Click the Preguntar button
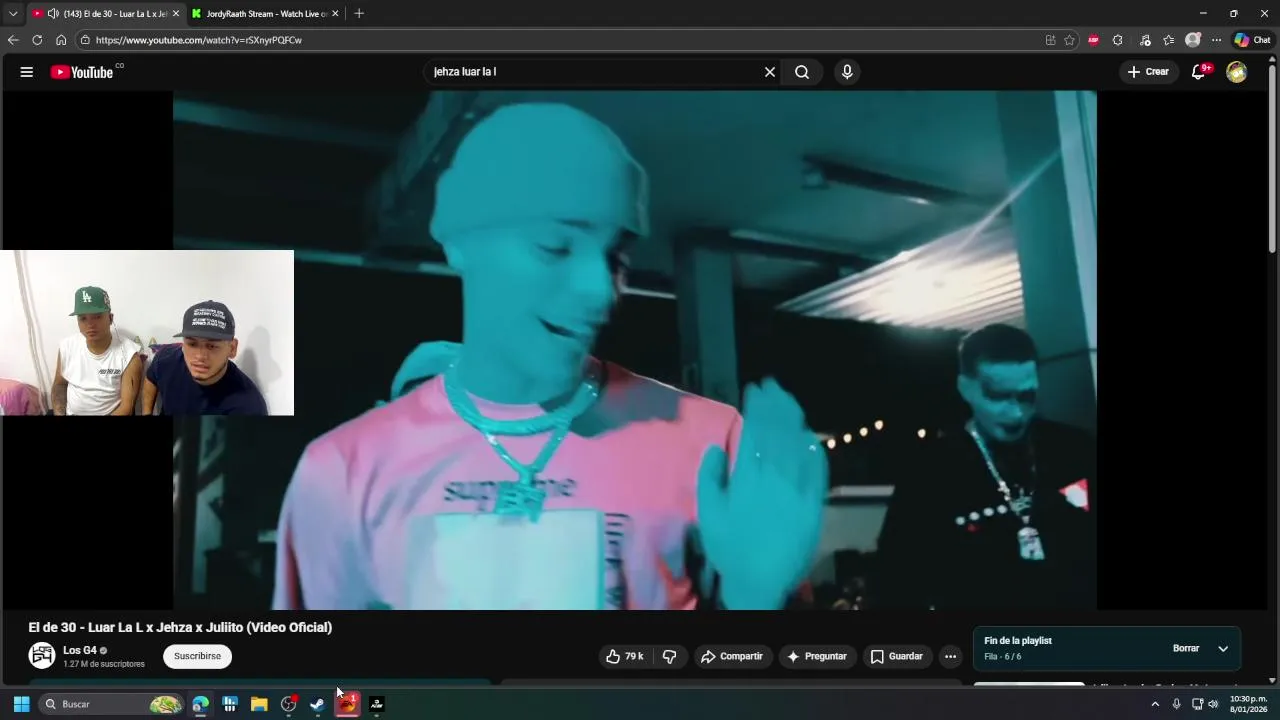 tap(817, 656)
